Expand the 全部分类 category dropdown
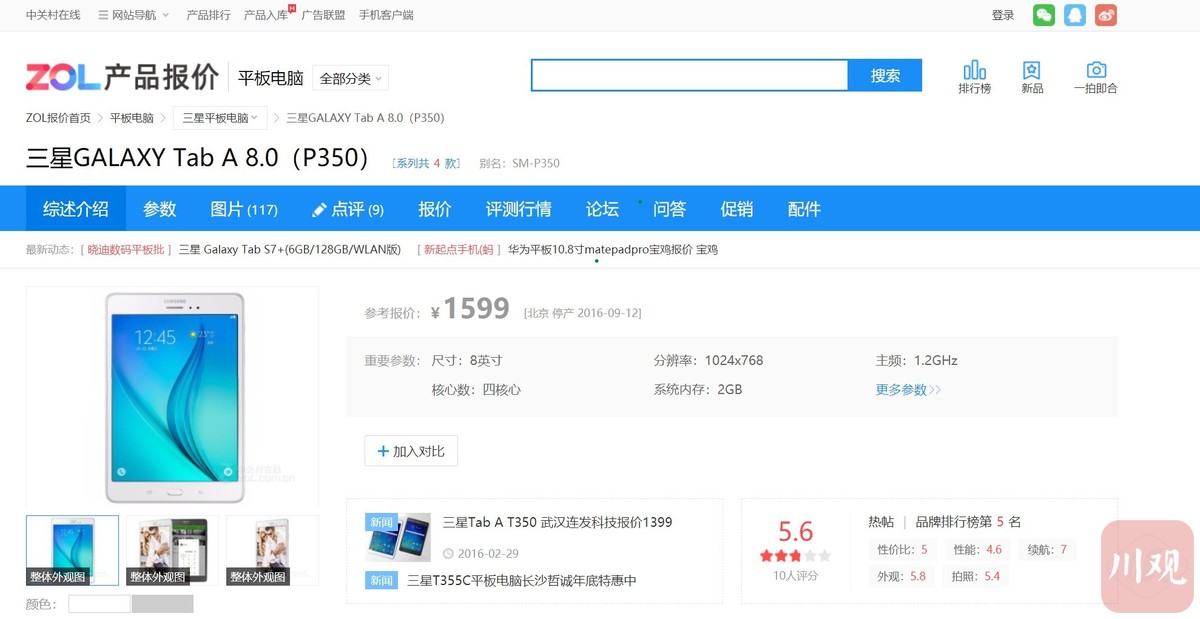The image size is (1200, 619). tap(350, 78)
